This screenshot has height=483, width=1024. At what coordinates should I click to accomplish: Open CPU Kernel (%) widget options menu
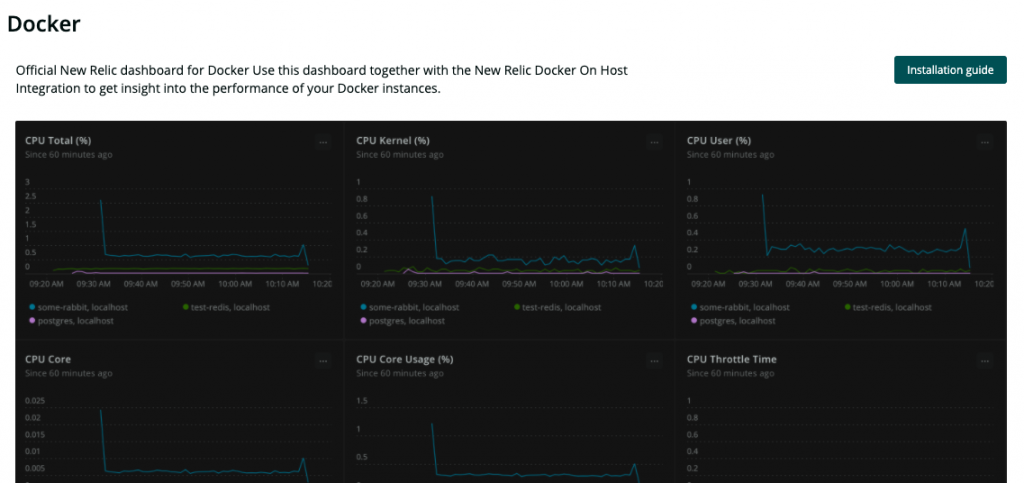[654, 141]
